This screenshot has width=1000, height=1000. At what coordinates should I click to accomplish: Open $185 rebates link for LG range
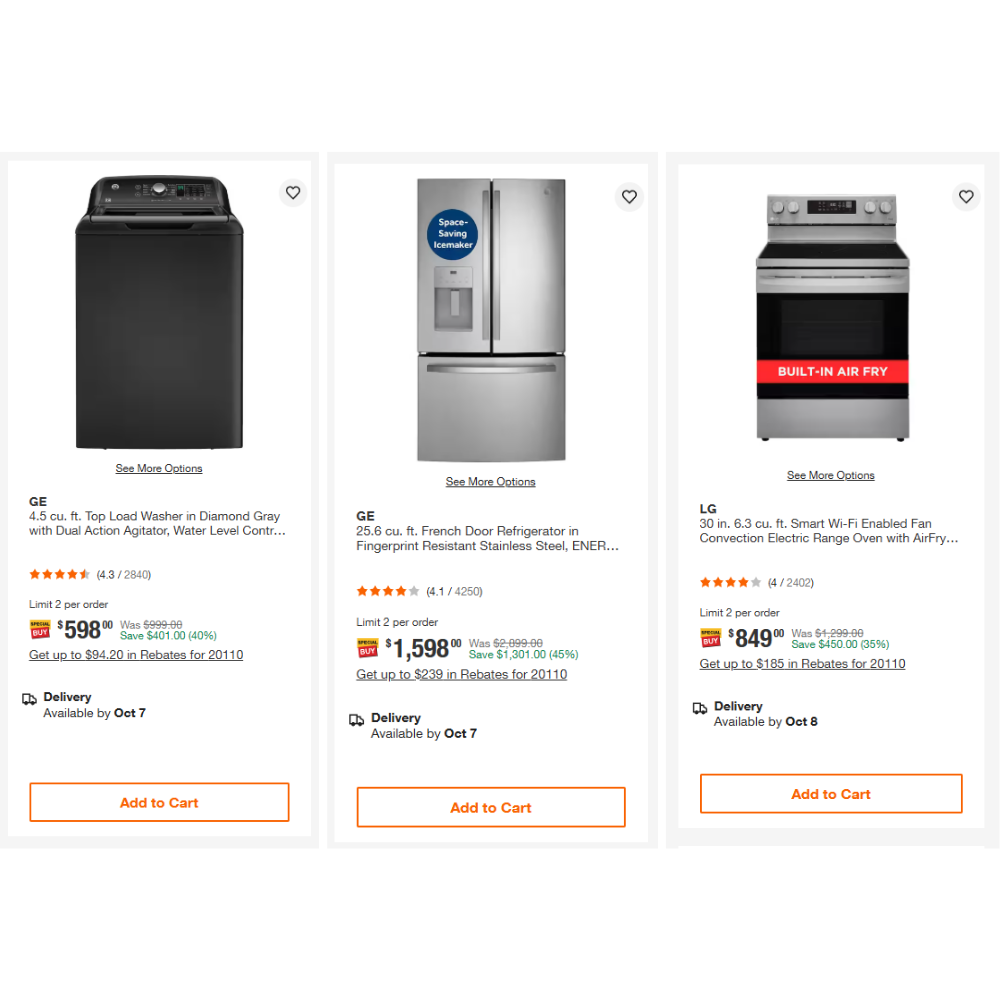803,664
